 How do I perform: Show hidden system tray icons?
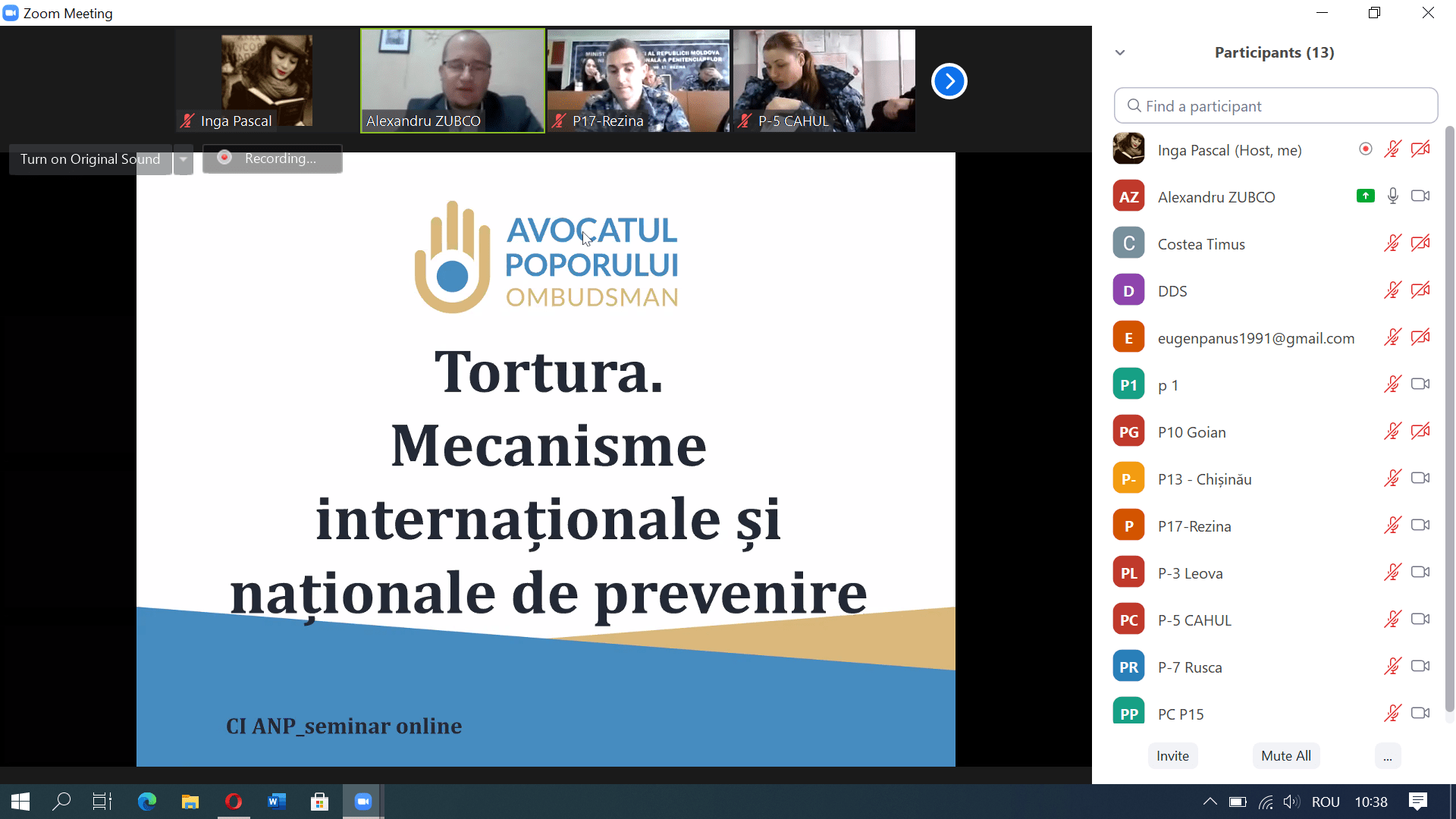[1210, 802]
